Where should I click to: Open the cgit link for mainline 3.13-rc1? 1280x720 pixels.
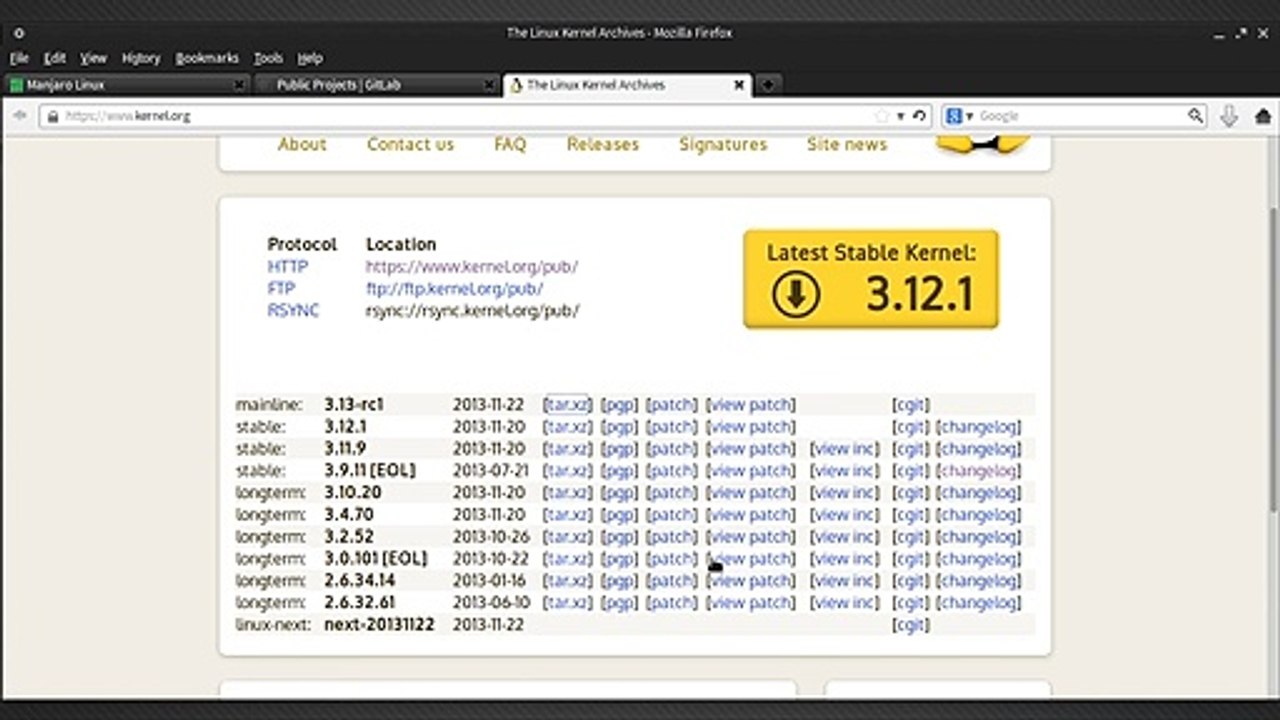pyautogui.click(x=910, y=405)
